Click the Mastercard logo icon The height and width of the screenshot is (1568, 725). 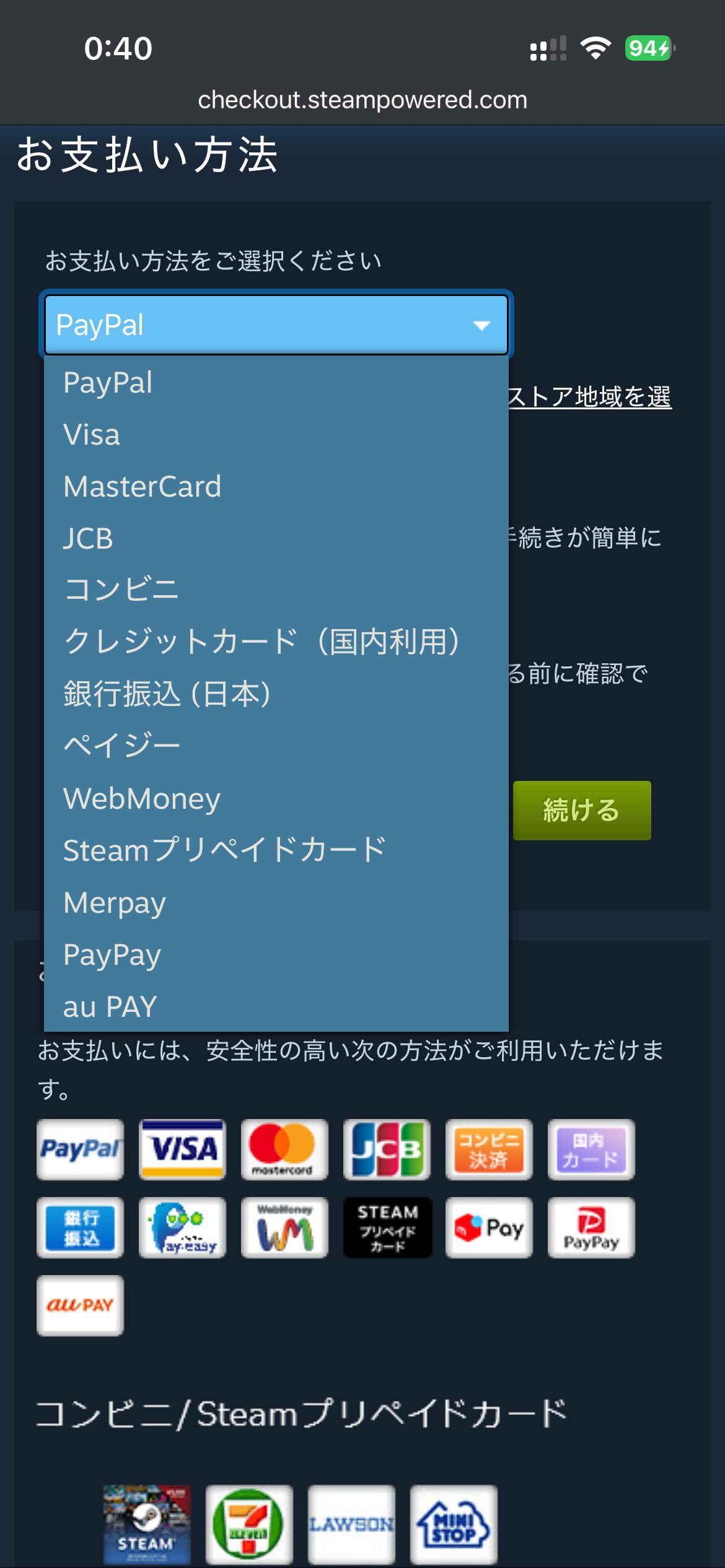[x=284, y=1149]
